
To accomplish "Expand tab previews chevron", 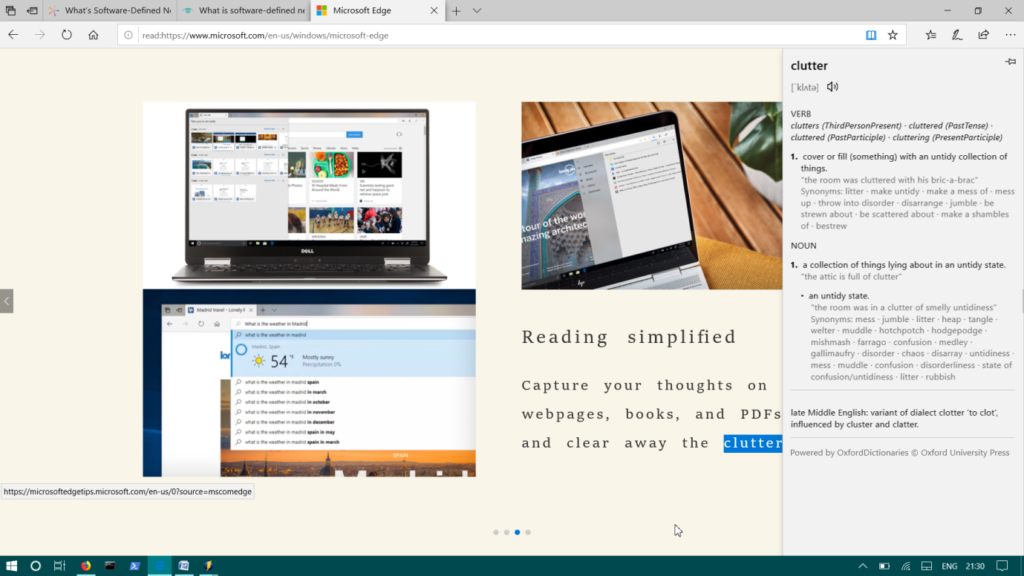I will click(x=477, y=10).
